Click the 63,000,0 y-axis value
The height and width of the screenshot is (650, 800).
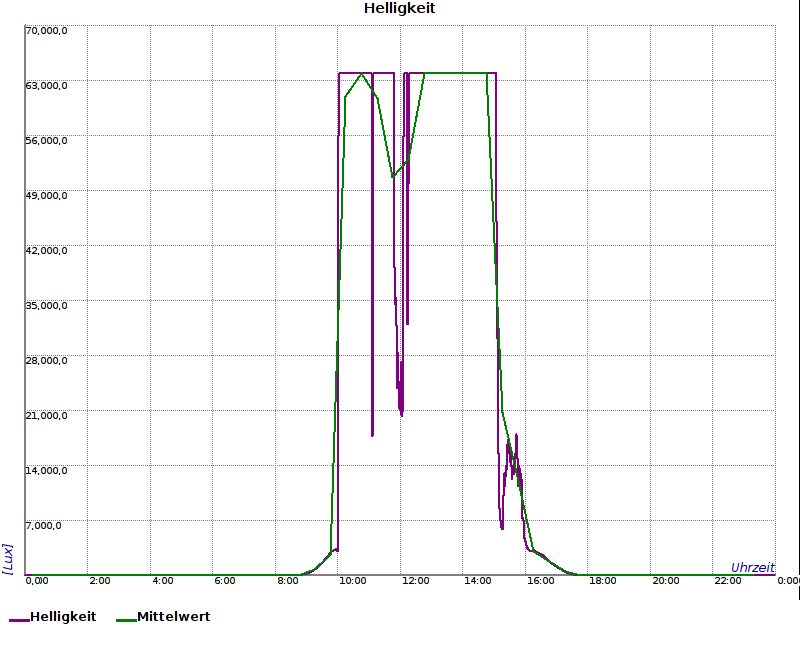(46, 86)
